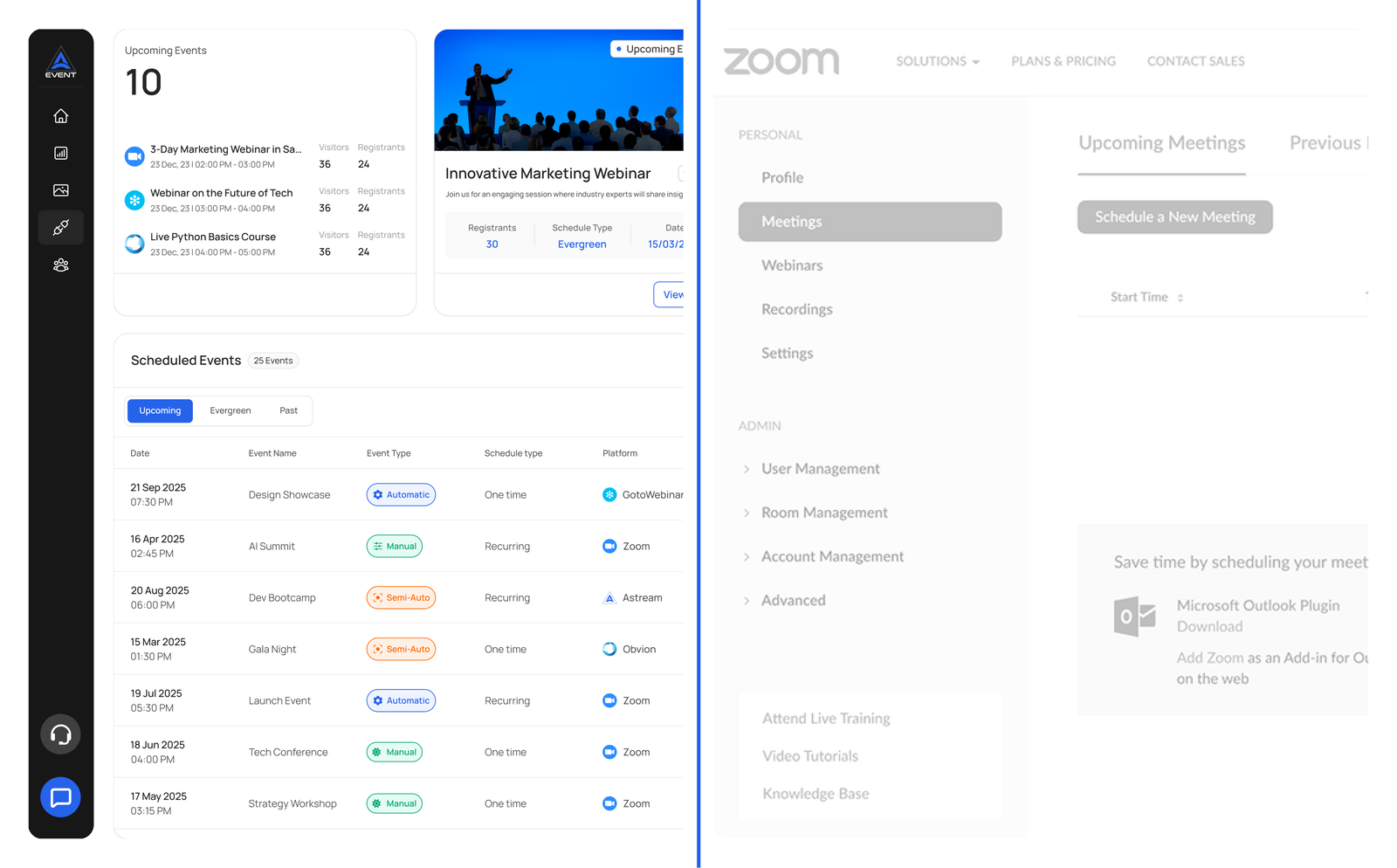The height and width of the screenshot is (868, 1397).
Task: Click the Dev Bootcamp event name
Action: 282,598
